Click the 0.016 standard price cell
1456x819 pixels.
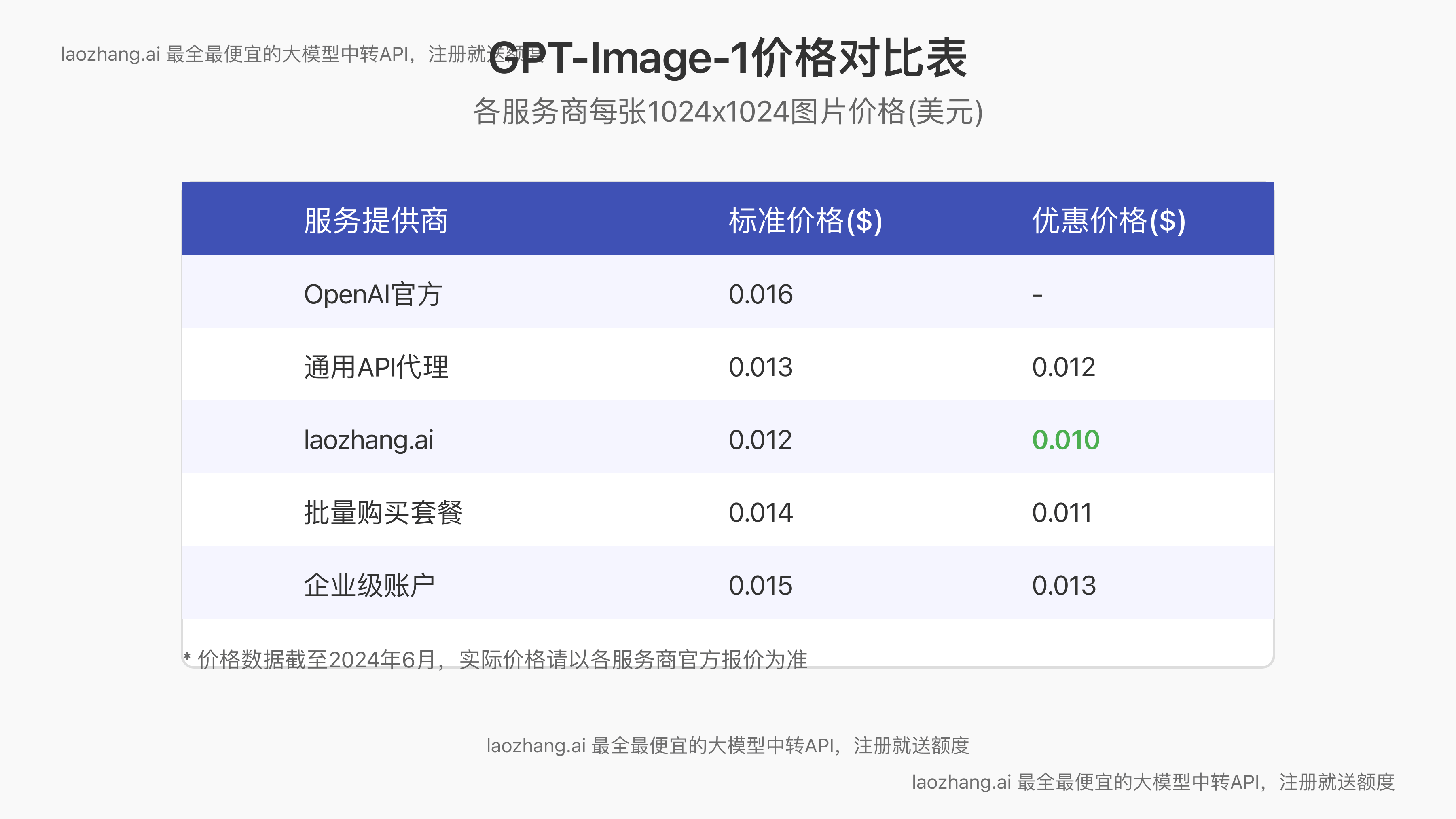click(x=760, y=294)
